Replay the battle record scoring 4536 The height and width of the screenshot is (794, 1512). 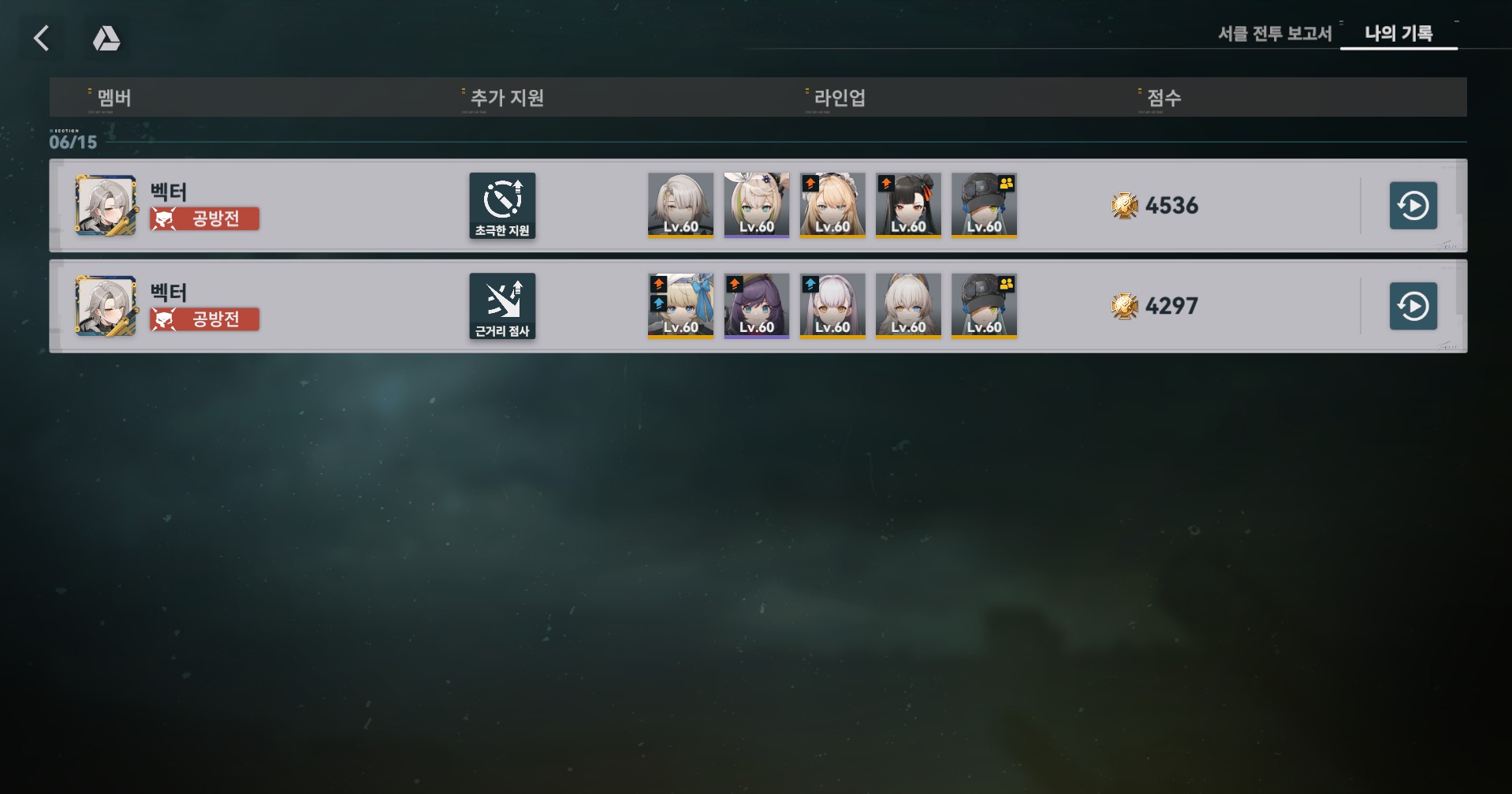point(1413,206)
